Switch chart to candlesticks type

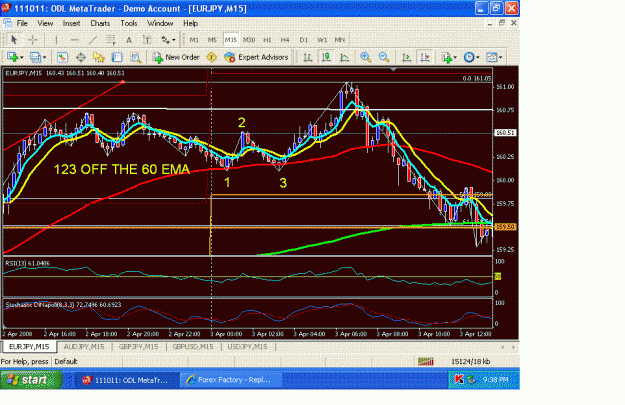pos(326,57)
